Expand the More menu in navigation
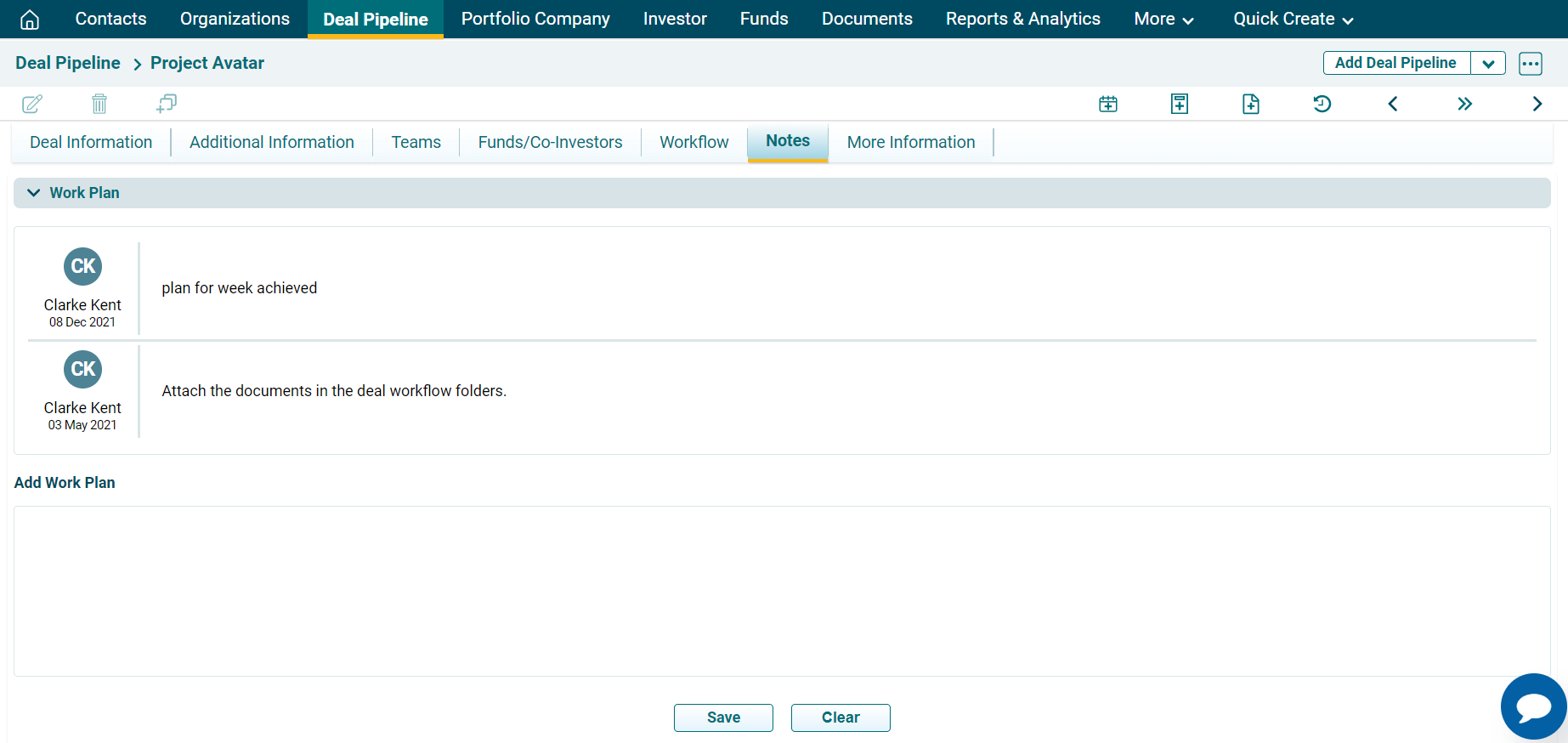The width and height of the screenshot is (1568, 743). [x=1163, y=20]
